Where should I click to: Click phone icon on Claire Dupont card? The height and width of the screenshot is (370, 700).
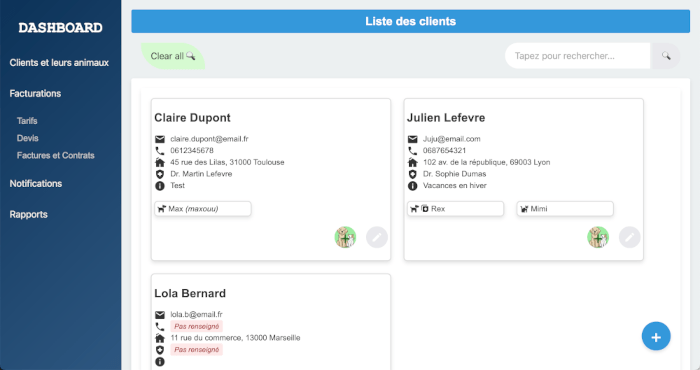(160, 151)
